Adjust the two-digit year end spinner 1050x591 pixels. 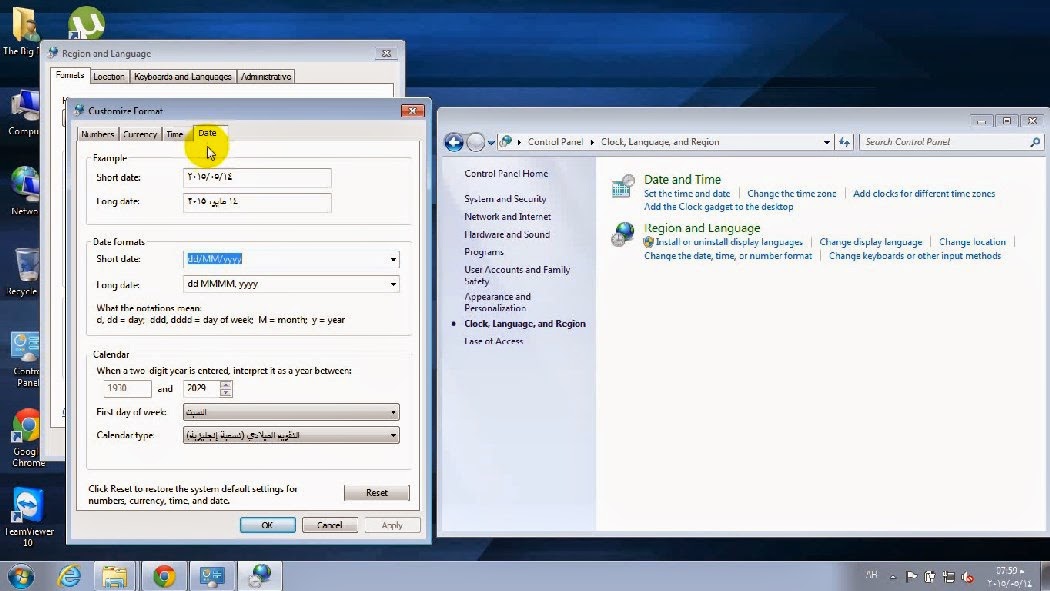pyautogui.click(x=226, y=389)
